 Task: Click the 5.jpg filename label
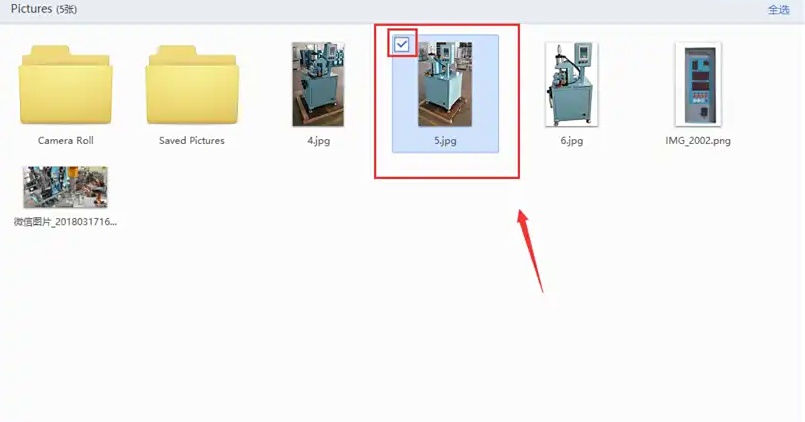click(445, 141)
